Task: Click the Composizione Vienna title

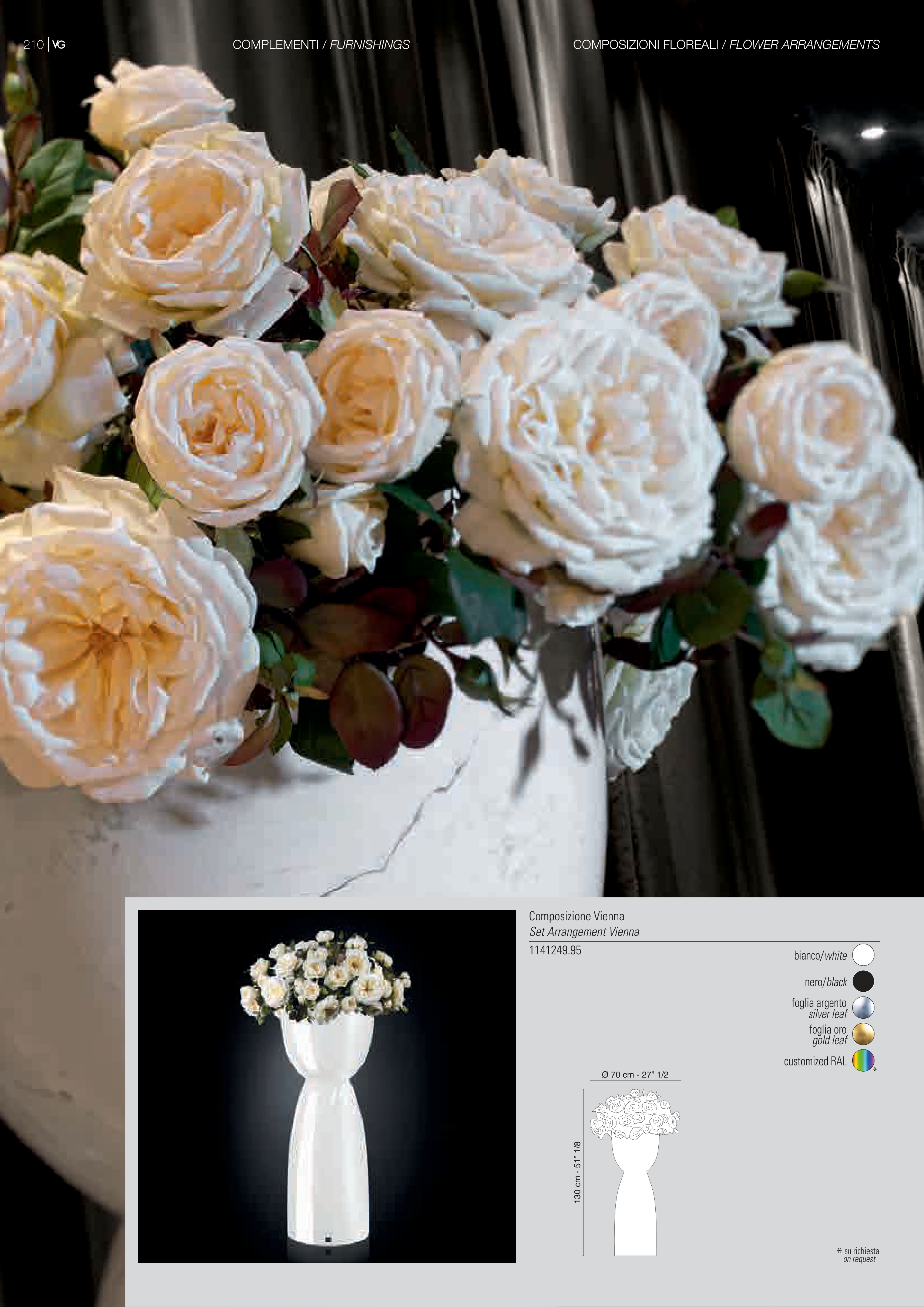Action: coord(576,917)
